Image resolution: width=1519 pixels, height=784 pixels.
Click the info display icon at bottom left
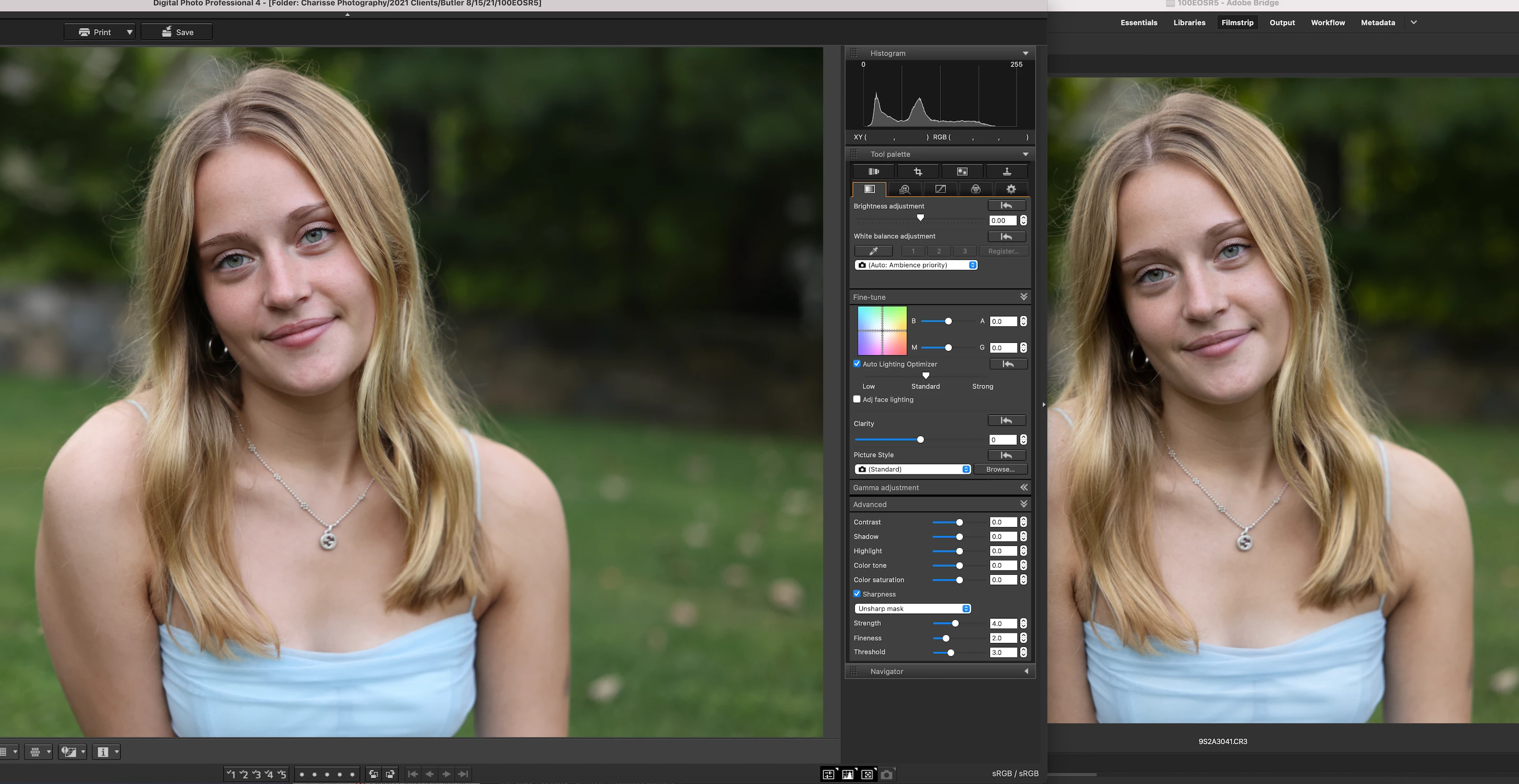(x=103, y=752)
